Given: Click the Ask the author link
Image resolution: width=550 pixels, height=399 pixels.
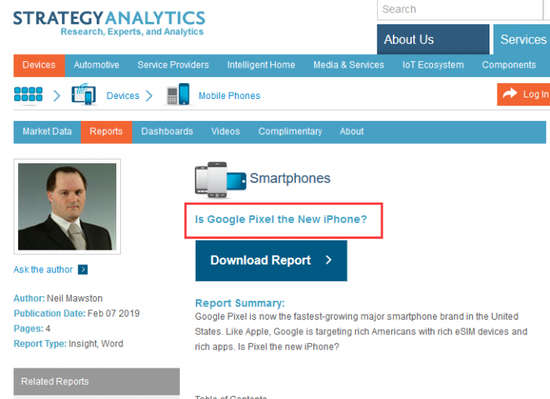Looking at the screenshot, I should coord(43,270).
